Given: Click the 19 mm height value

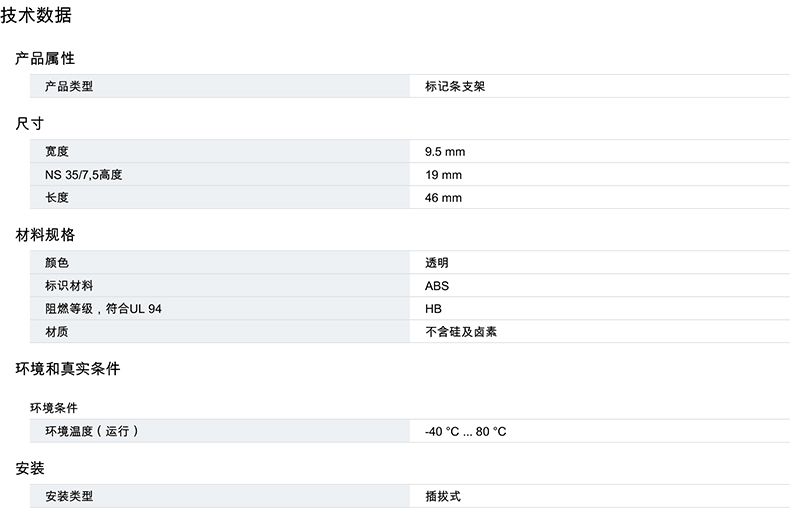Looking at the screenshot, I should pyautogui.click(x=443, y=175).
